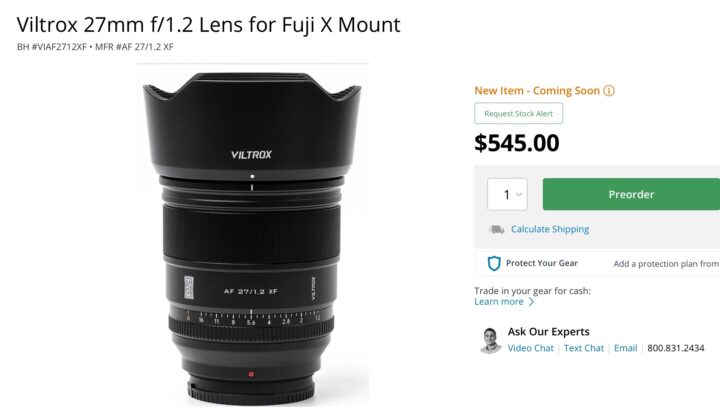The image size is (720, 407).
Task: Open the Calculate Shipping link
Action: pos(550,229)
